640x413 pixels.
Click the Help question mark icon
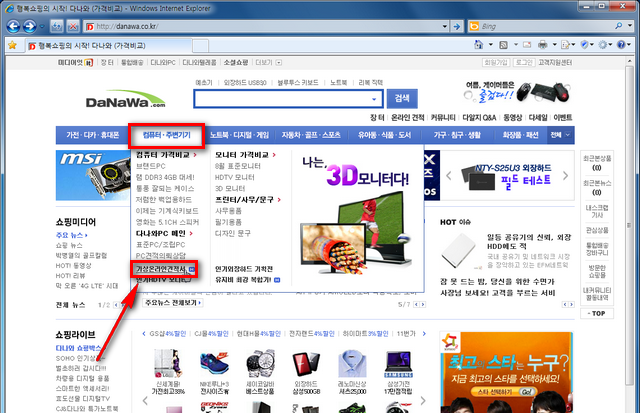click(621, 44)
